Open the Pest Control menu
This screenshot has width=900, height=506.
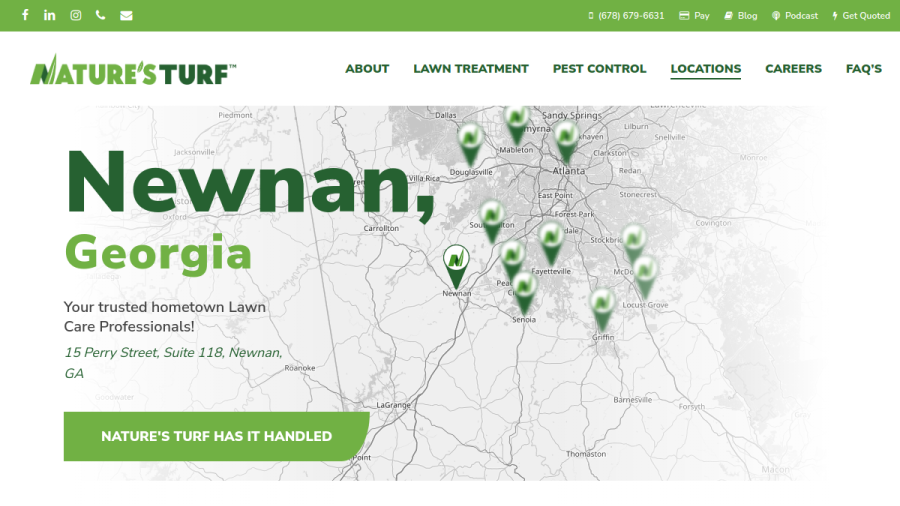599,69
